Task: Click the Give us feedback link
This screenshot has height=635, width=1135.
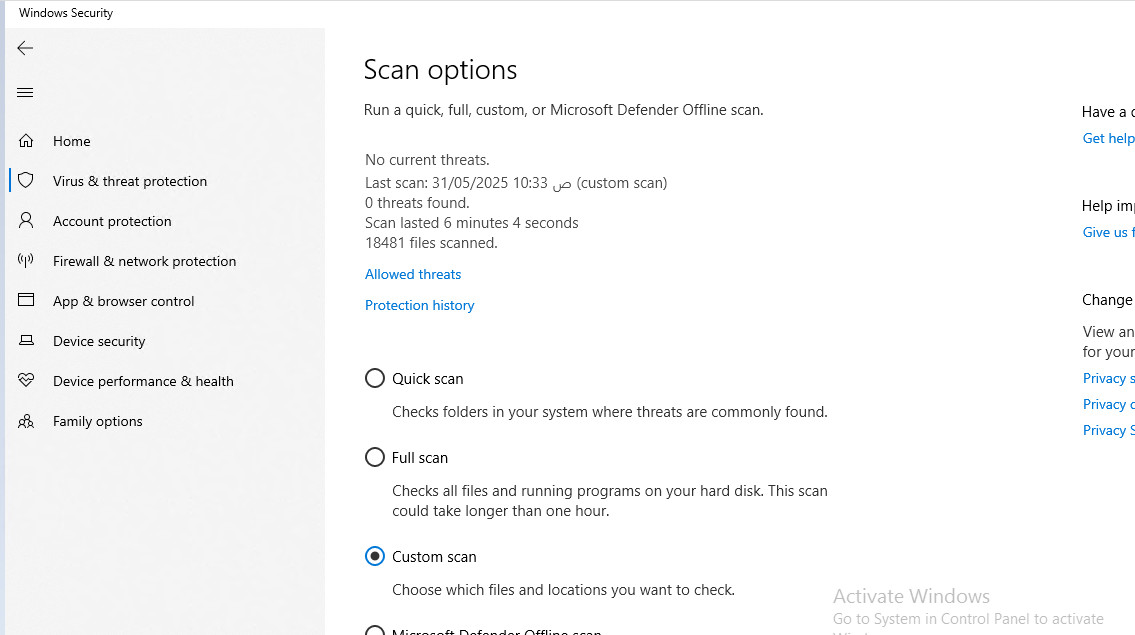Action: point(1108,232)
